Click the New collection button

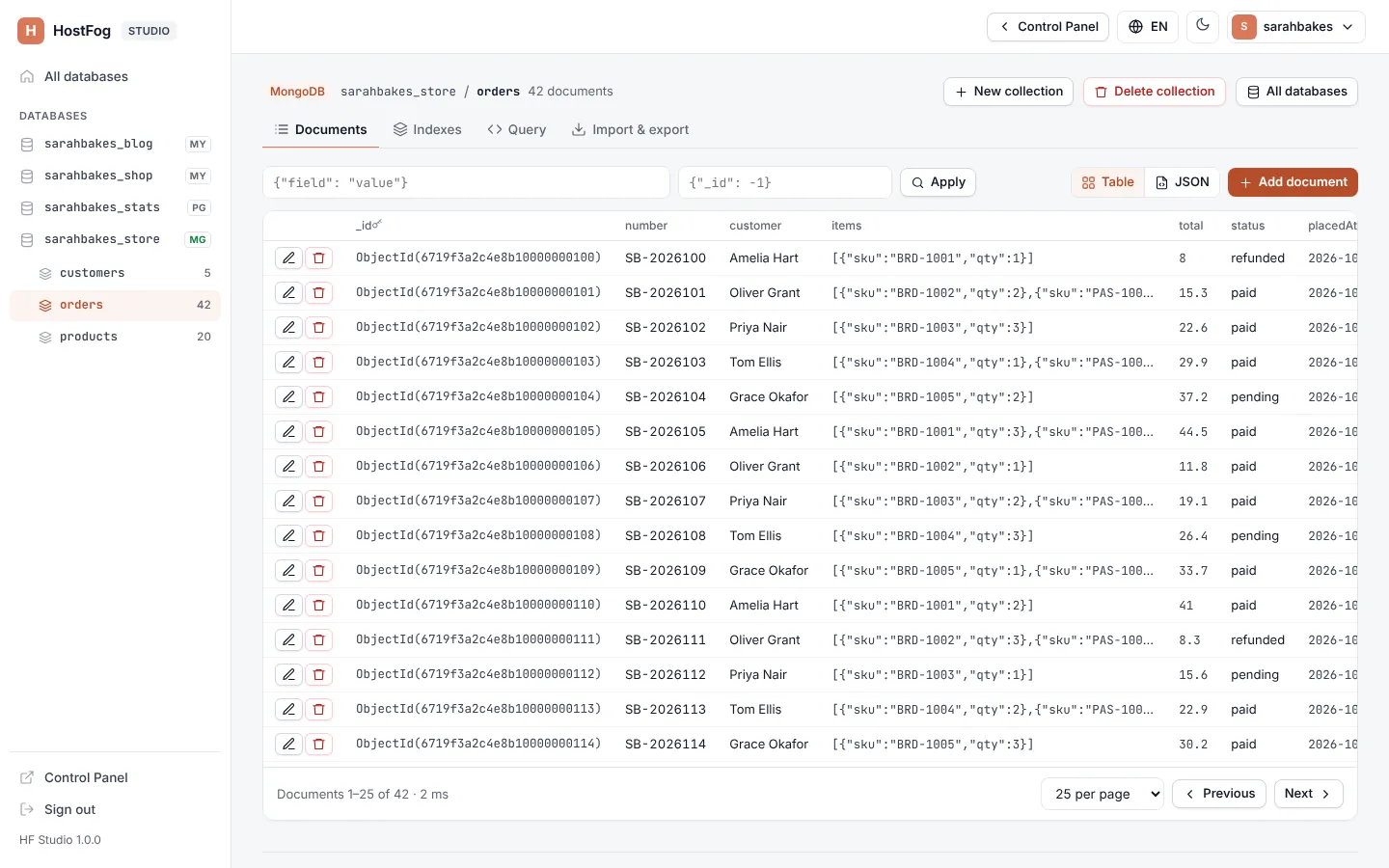(x=1009, y=92)
